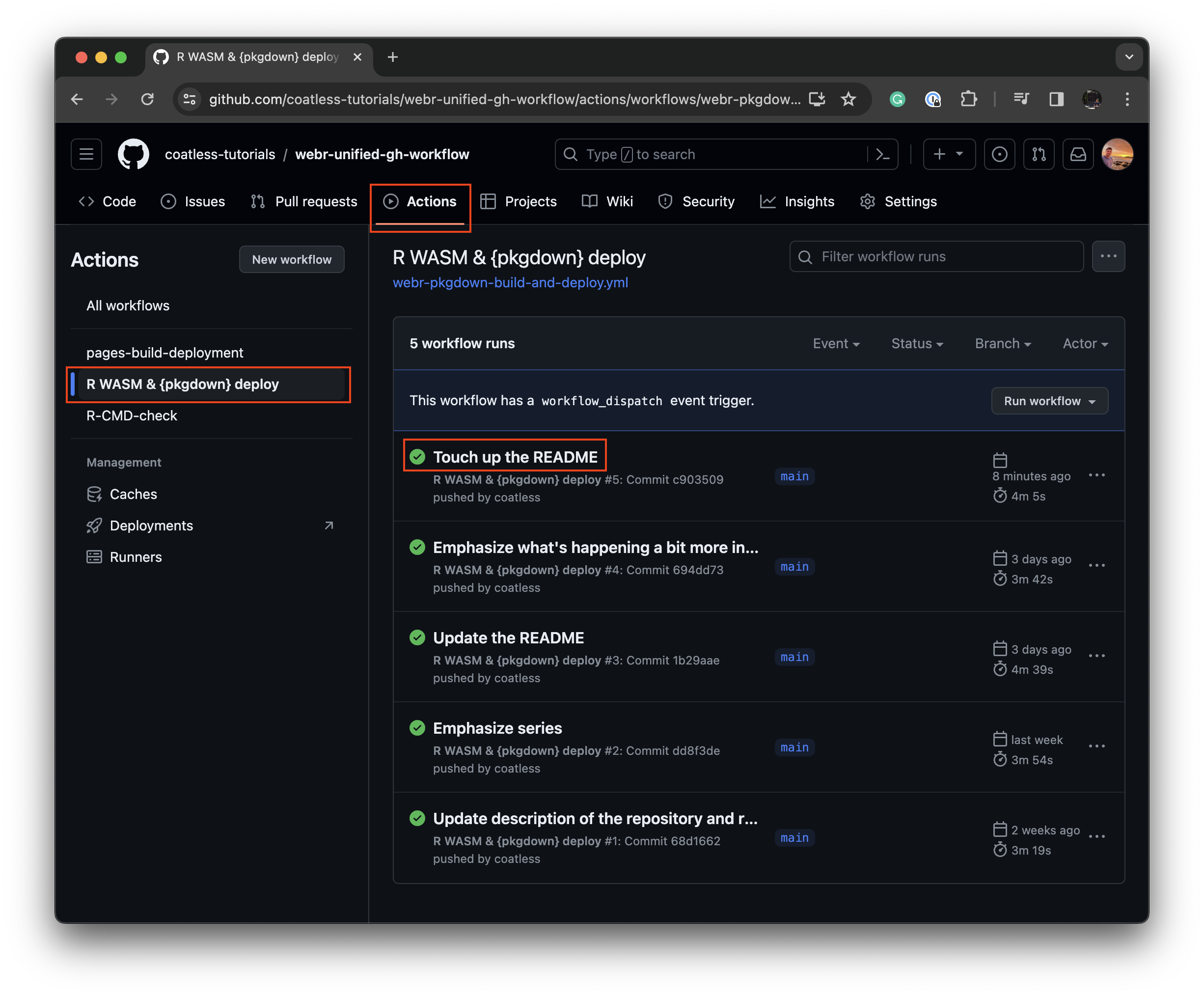This screenshot has height=996, width=1204.
Task: Expand the Event filter dropdown
Action: [836, 343]
